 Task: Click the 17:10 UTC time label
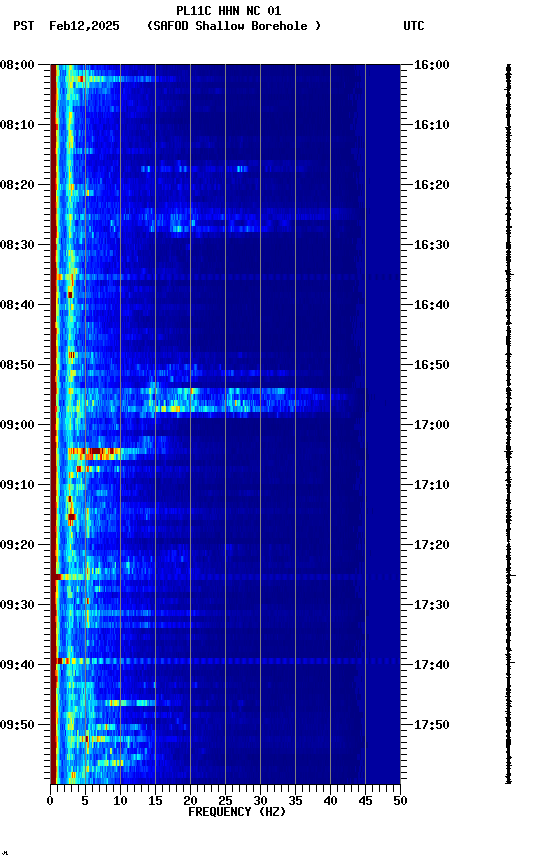[431, 485]
